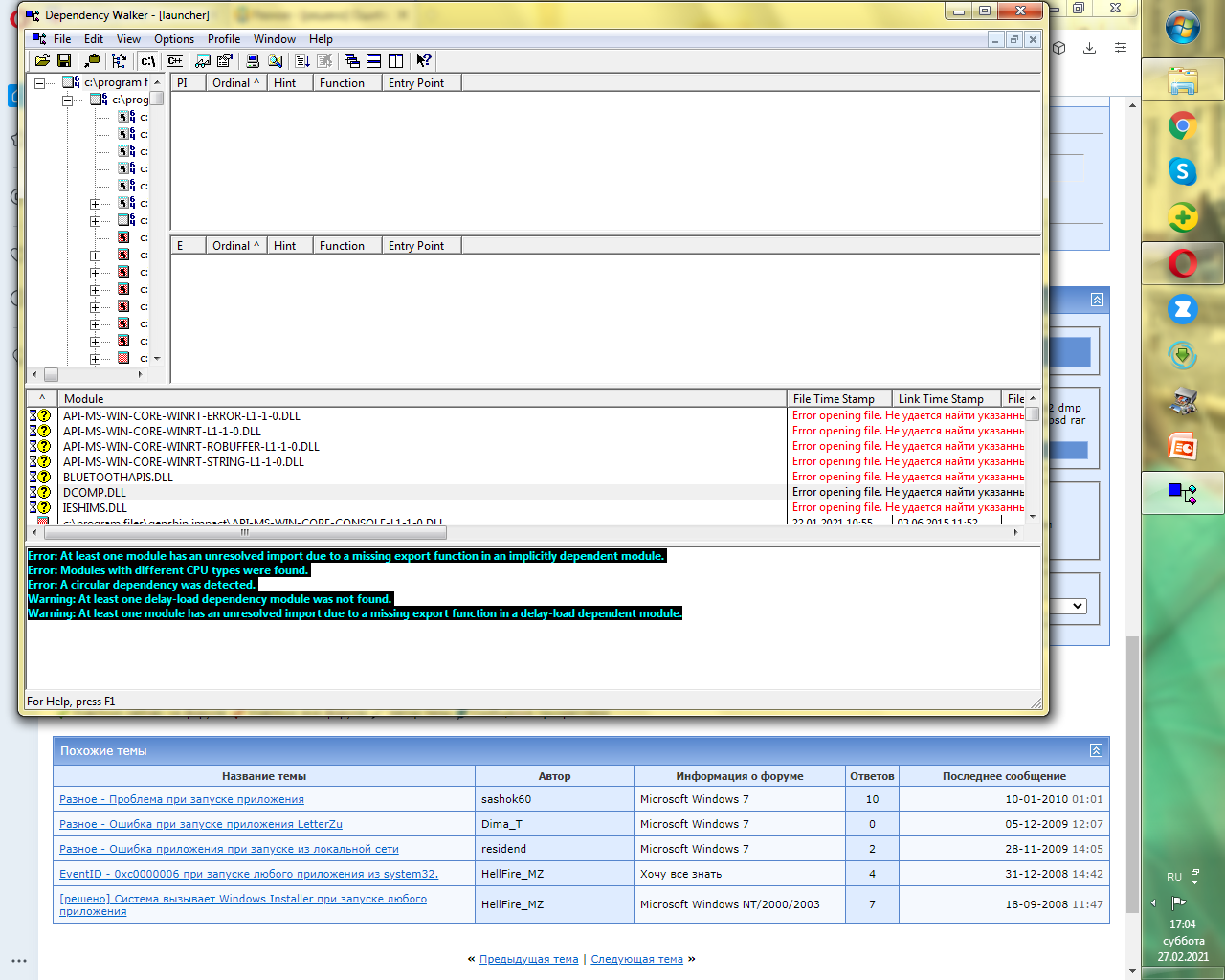Collapse the root c:\program f tree node
Image resolution: width=1225 pixels, height=980 pixels.
(39, 83)
